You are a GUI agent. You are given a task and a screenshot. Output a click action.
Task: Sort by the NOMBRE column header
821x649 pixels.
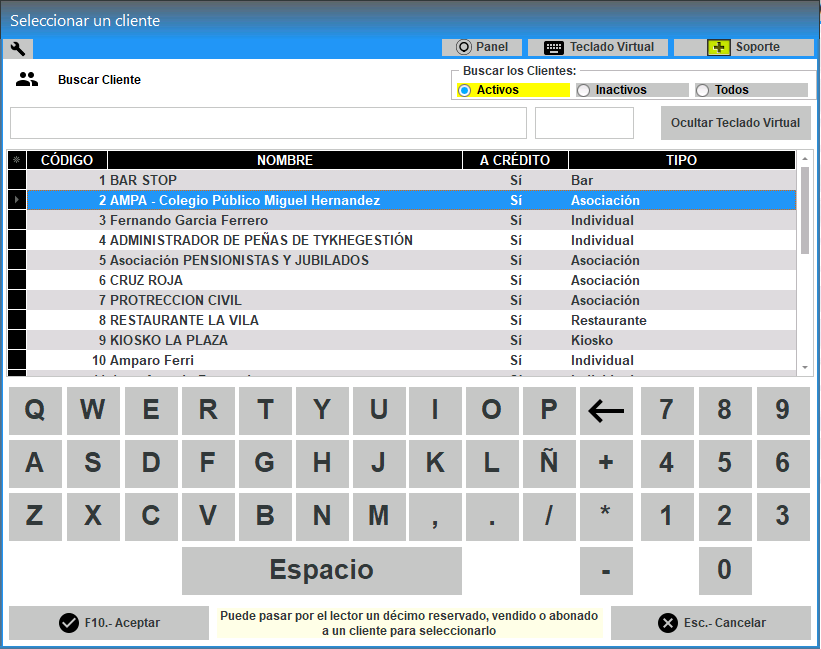285,160
